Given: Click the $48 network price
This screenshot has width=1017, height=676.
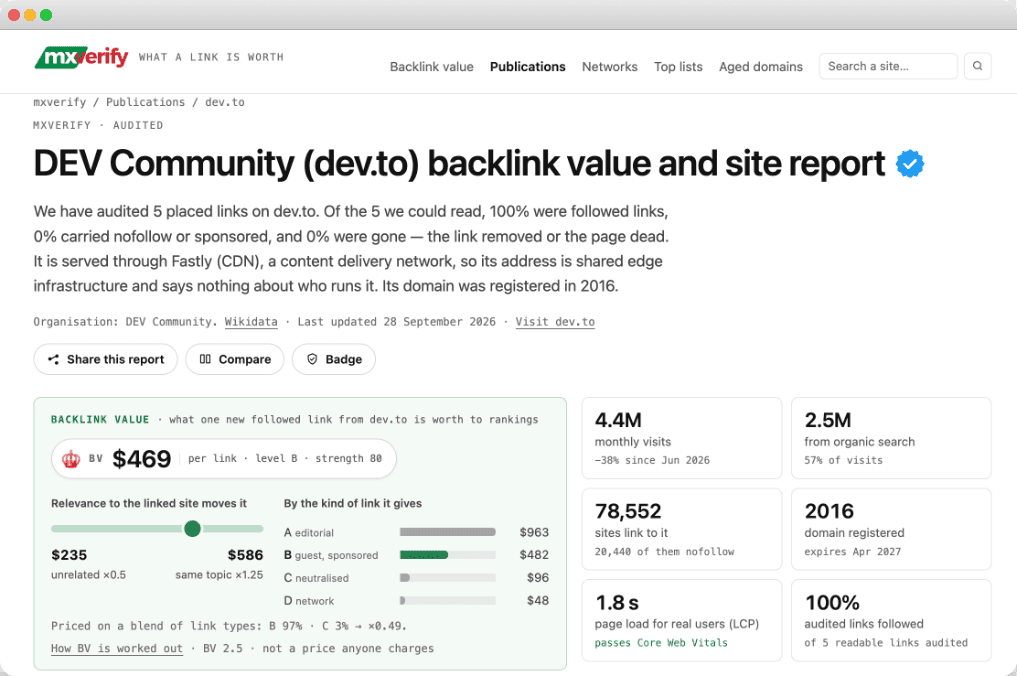Looking at the screenshot, I should coord(538,601).
